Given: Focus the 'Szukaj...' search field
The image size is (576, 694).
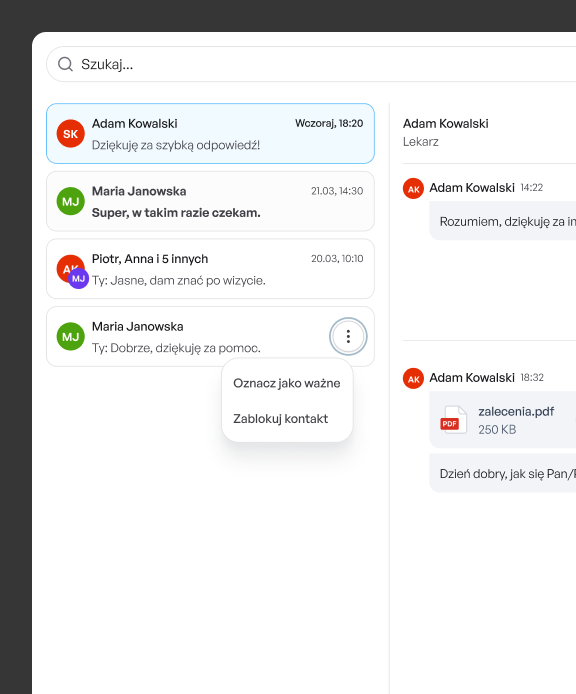Looking at the screenshot, I should tap(311, 64).
